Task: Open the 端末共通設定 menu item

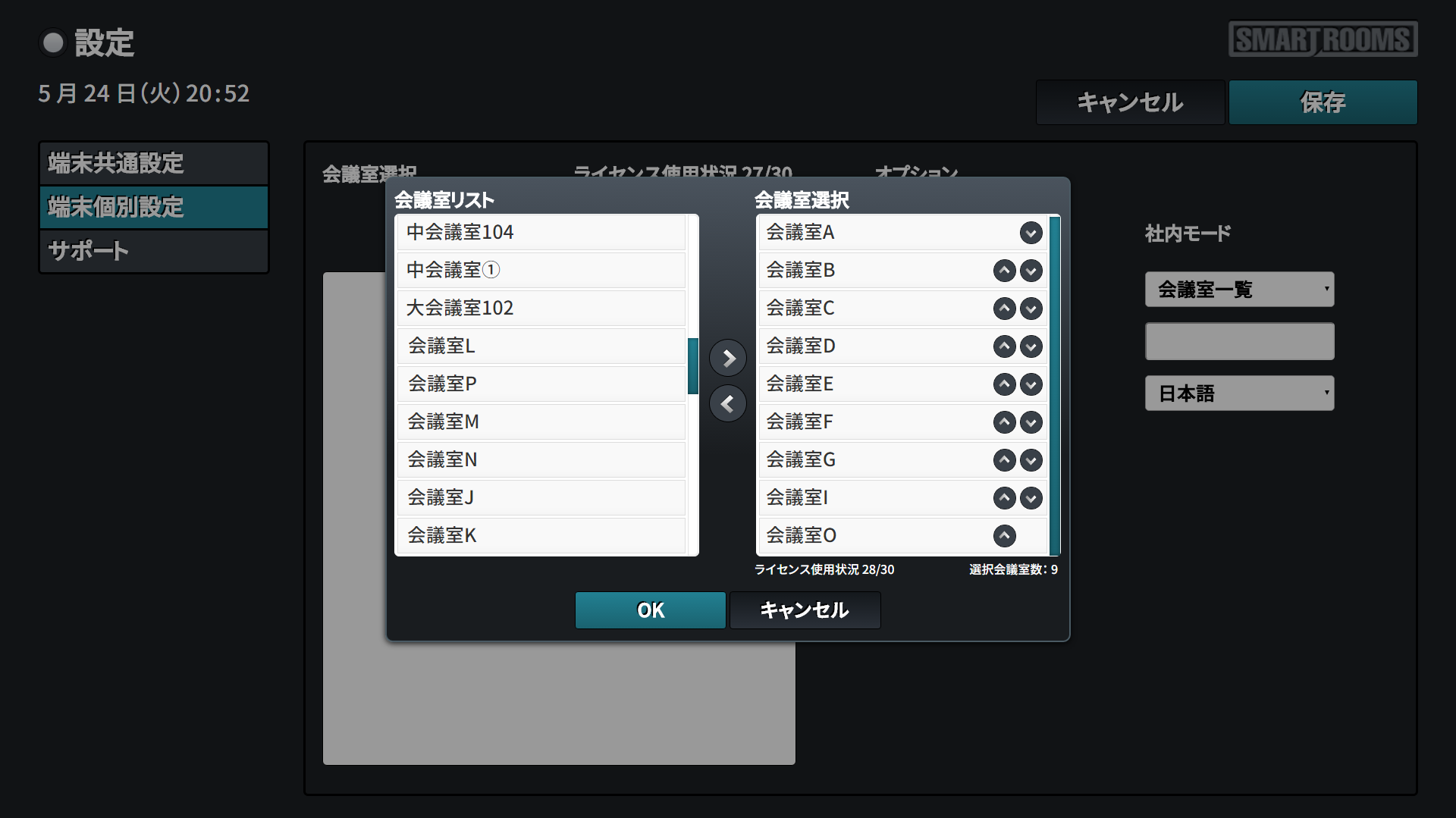Action: click(x=154, y=163)
